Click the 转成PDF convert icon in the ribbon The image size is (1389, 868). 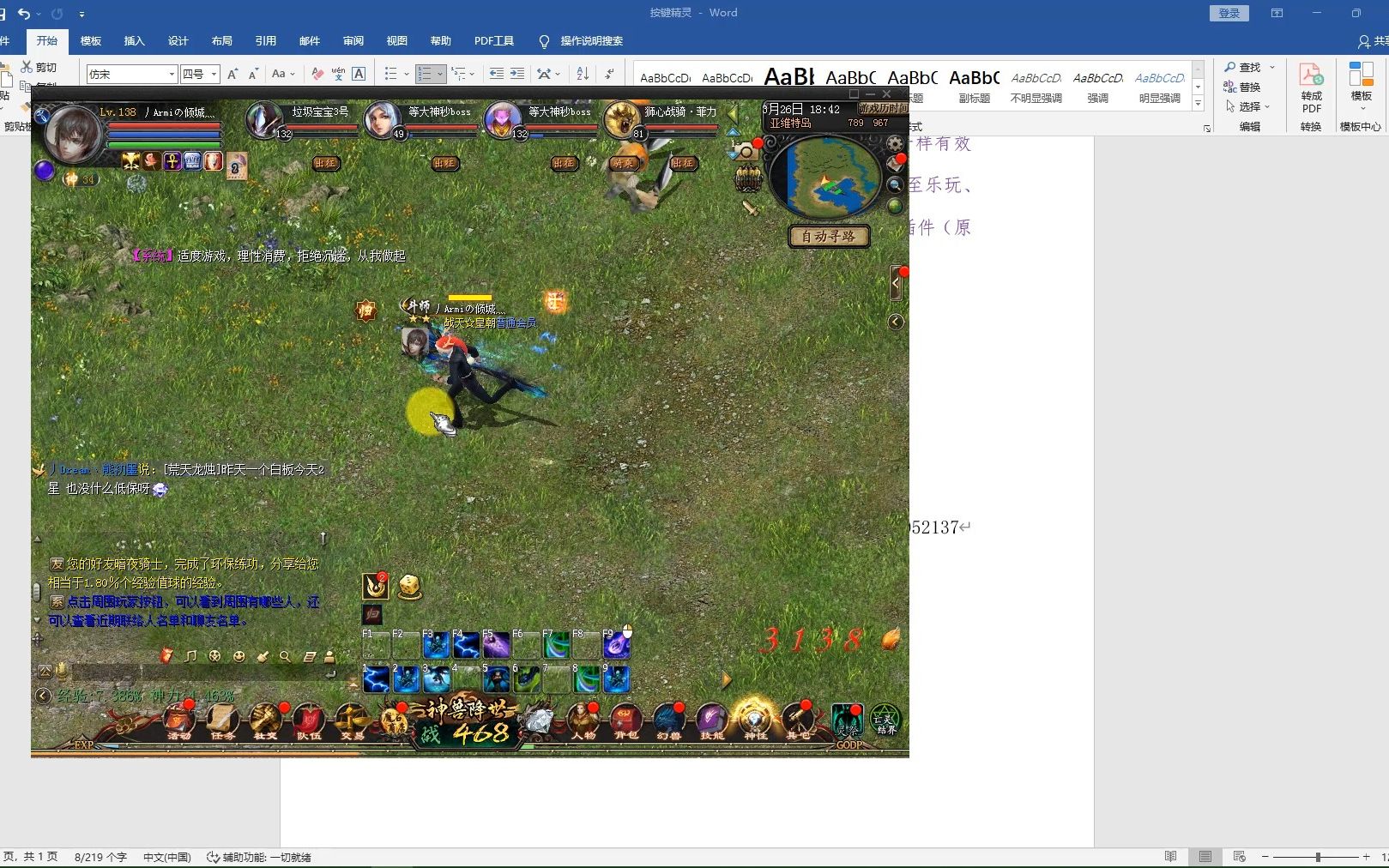click(x=1311, y=88)
